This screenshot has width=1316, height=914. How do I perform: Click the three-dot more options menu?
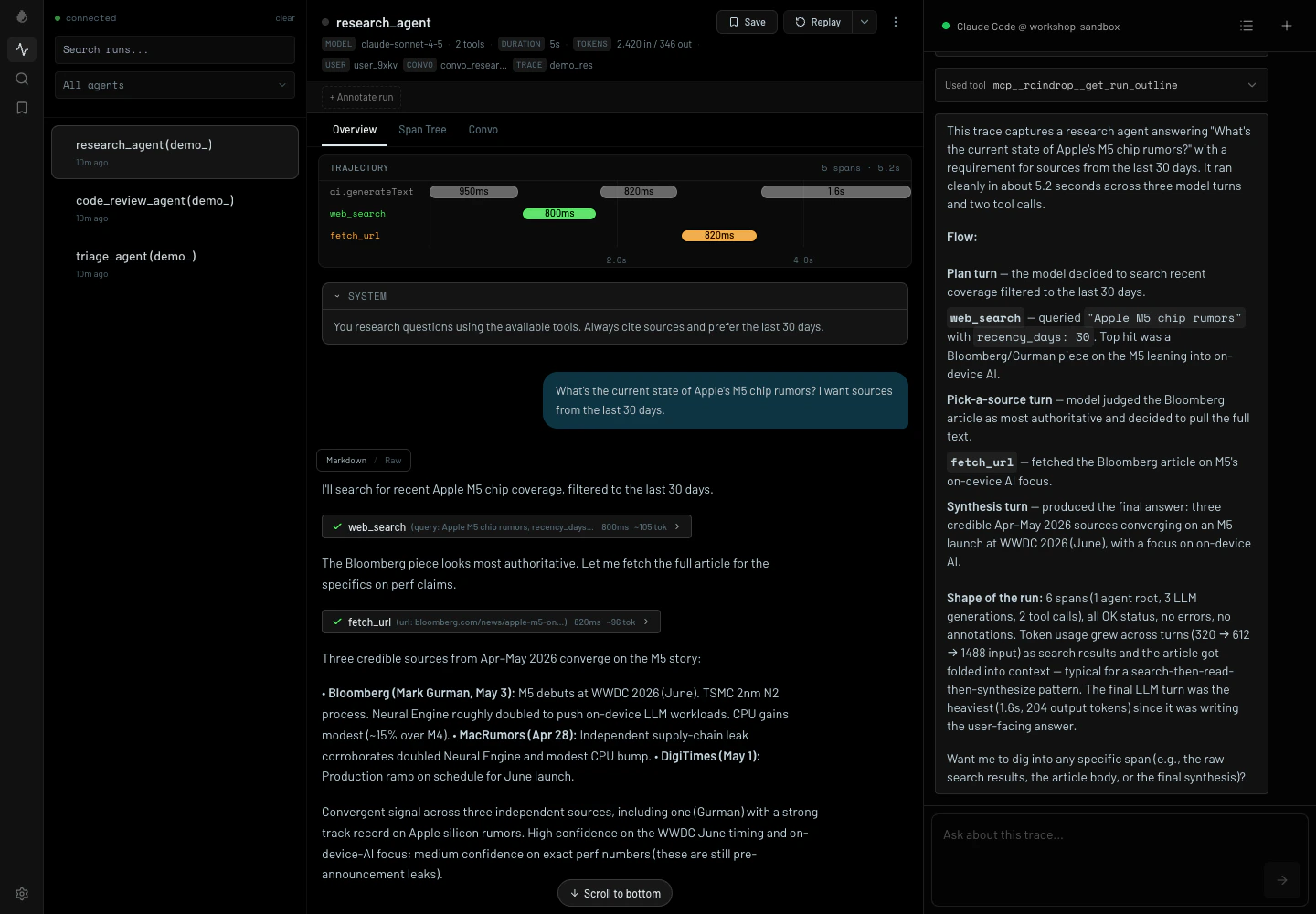[896, 22]
